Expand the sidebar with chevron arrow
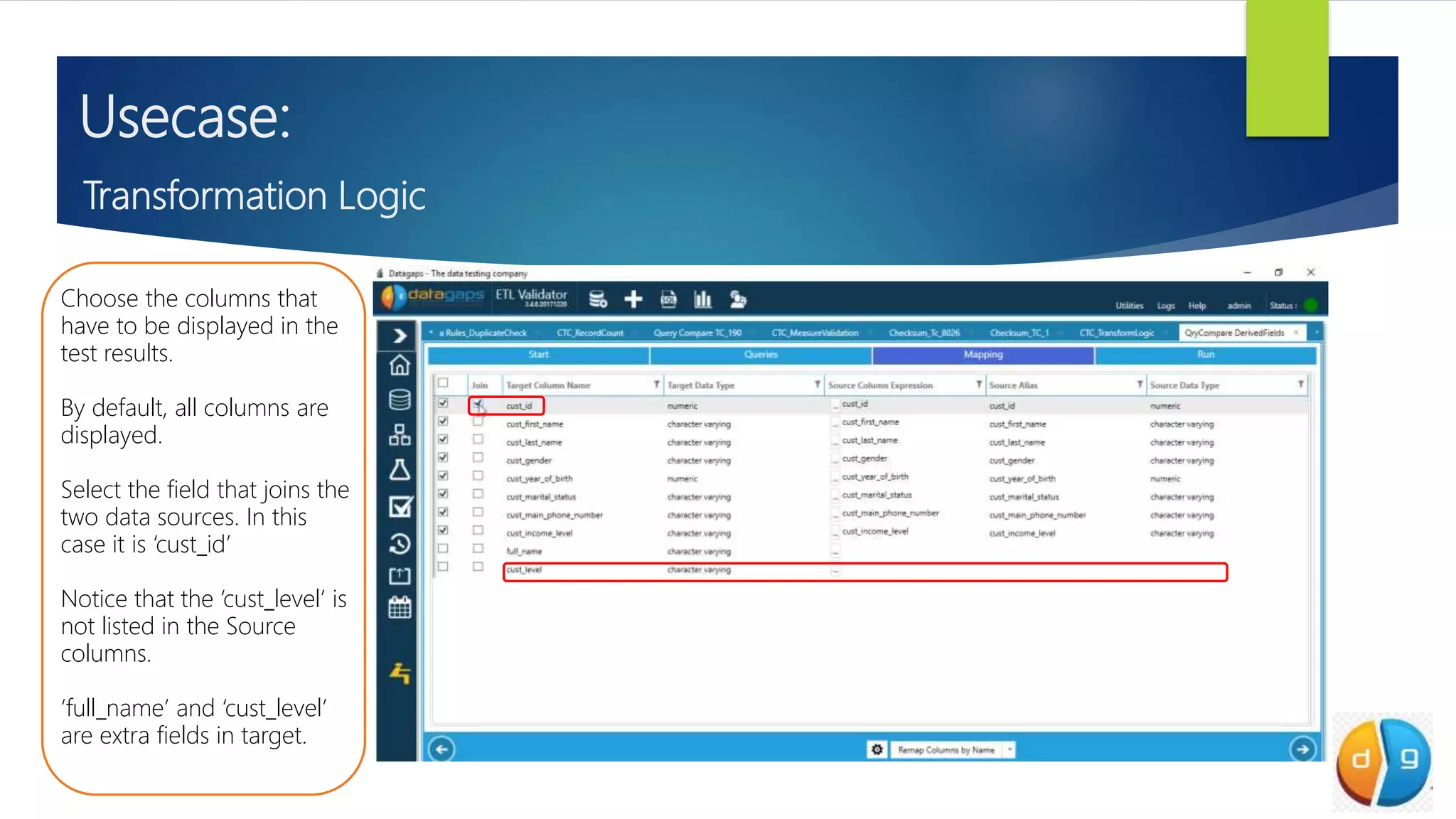The image size is (1456, 819). click(x=400, y=336)
